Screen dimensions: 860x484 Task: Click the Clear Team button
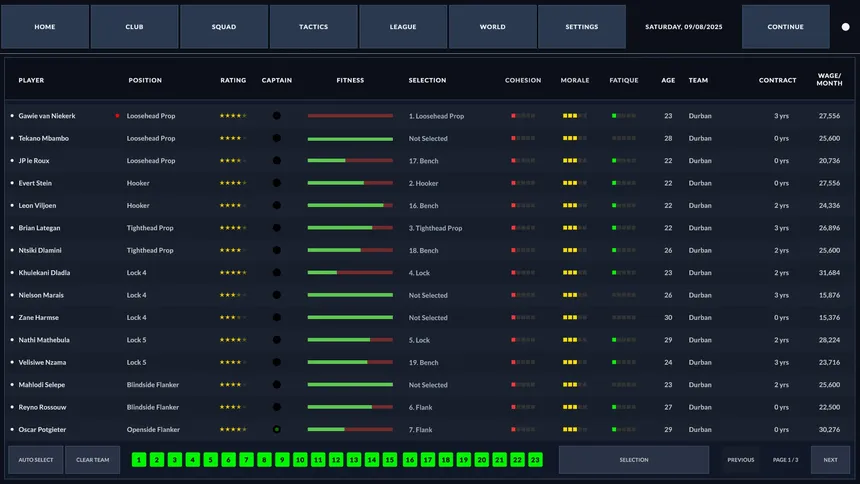pos(92,460)
